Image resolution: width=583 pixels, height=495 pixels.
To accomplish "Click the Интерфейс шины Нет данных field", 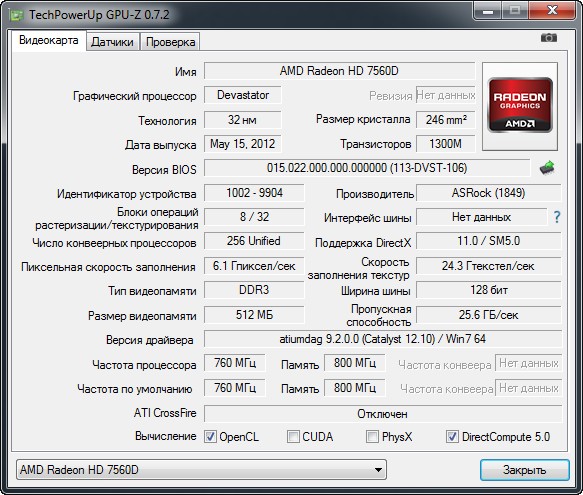I will click(481, 217).
